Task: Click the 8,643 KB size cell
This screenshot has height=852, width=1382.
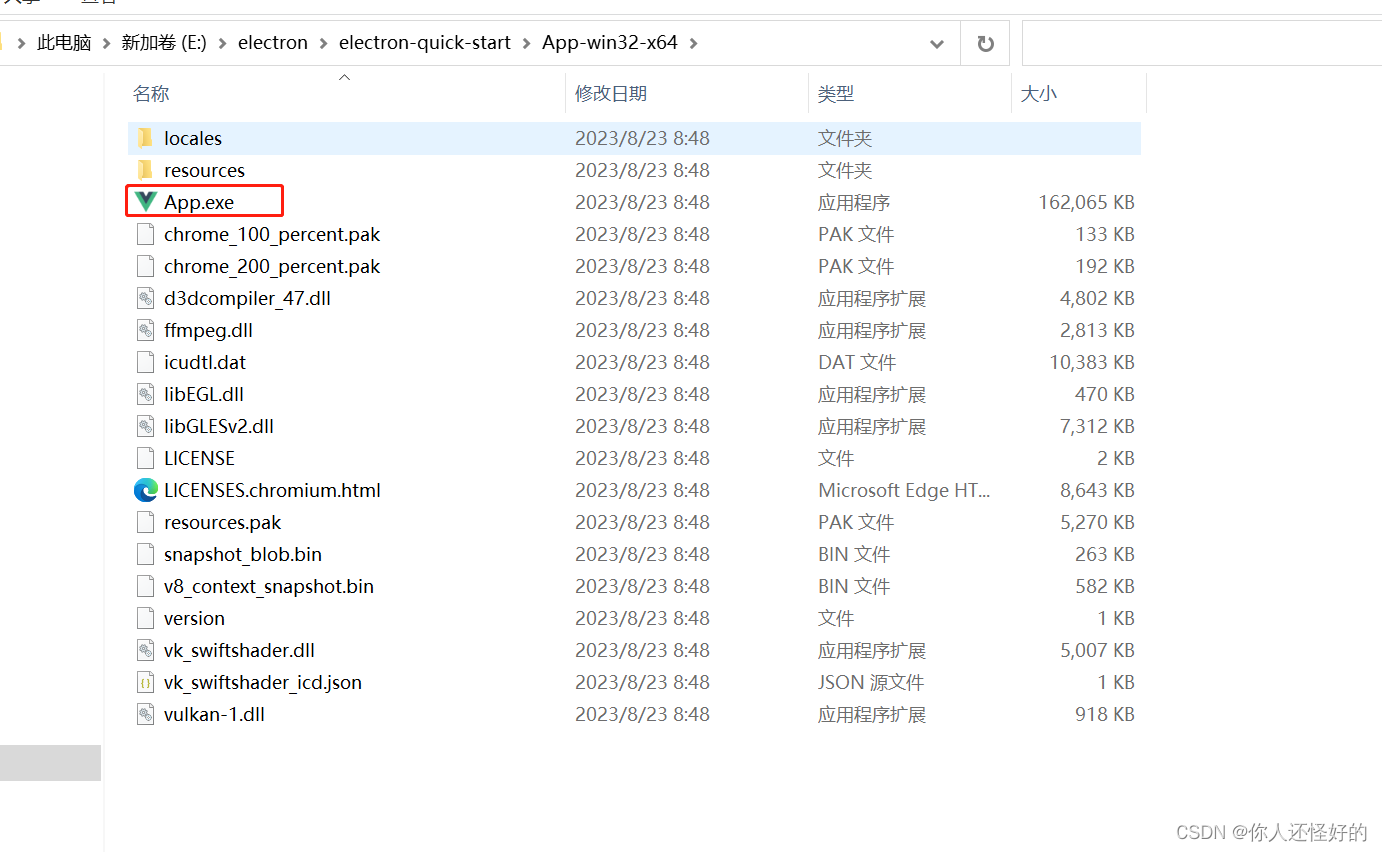Action: [1097, 490]
